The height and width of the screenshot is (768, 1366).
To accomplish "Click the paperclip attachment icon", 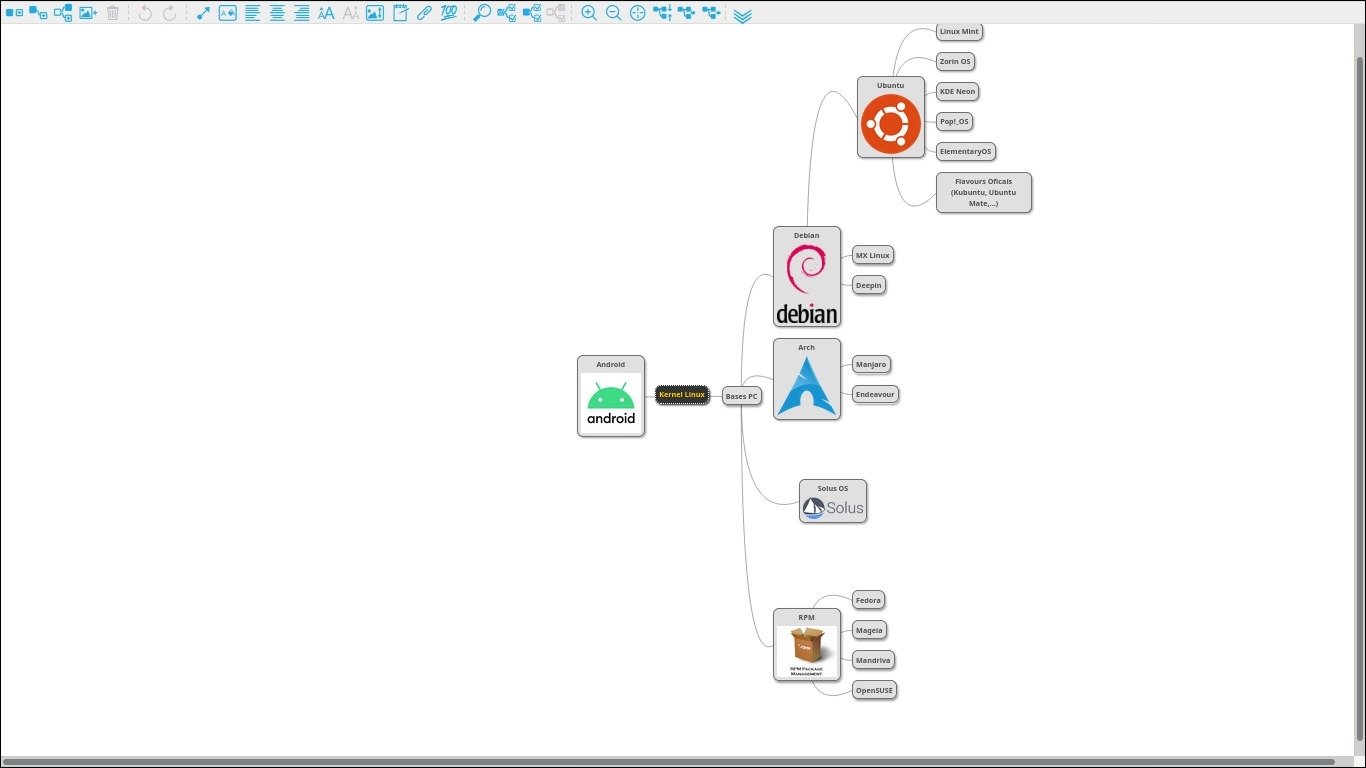I will [x=424, y=13].
